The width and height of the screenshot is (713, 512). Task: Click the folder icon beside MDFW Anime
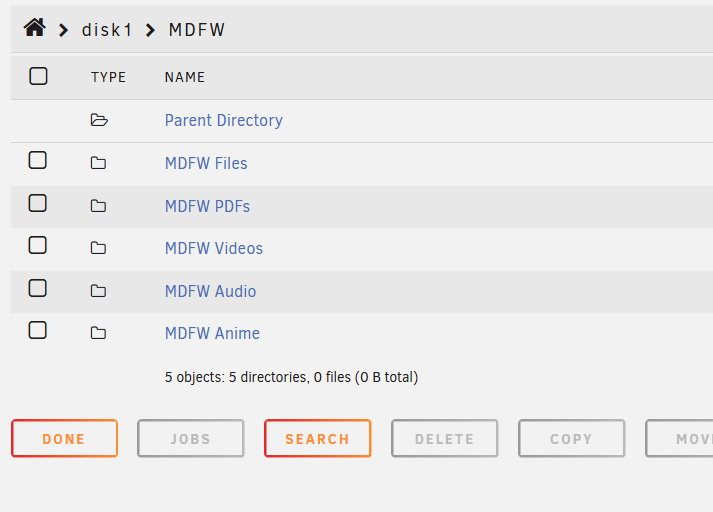tap(98, 333)
